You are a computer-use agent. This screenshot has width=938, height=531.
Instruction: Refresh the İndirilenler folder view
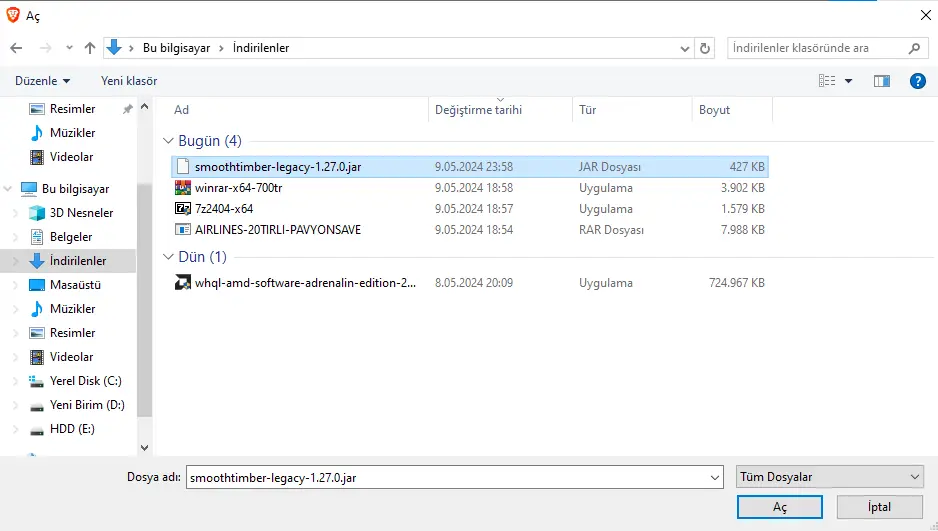pos(705,48)
